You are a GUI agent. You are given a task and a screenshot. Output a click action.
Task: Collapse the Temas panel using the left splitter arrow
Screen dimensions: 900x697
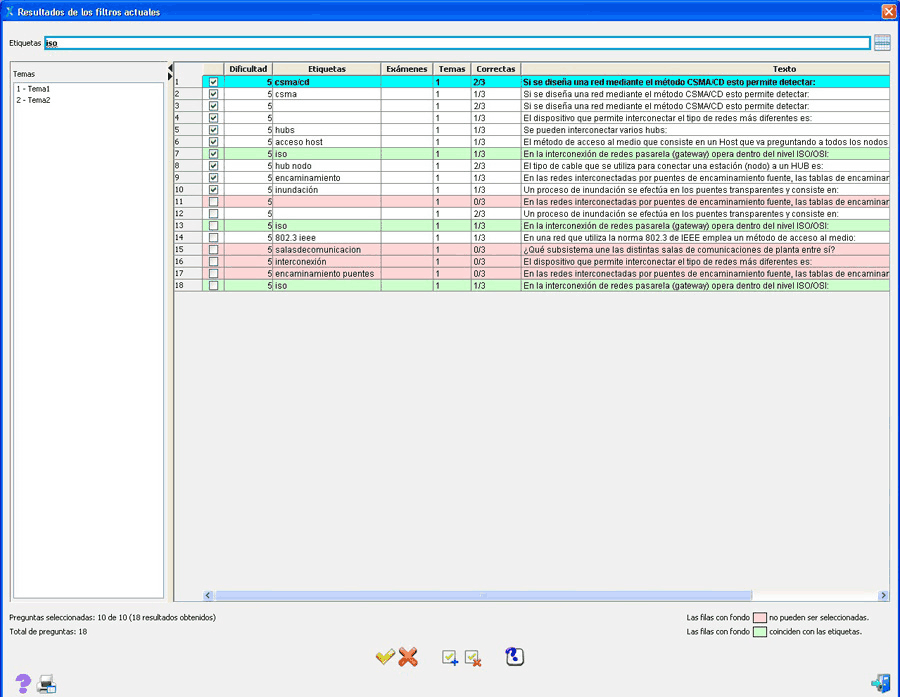coord(170,68)
